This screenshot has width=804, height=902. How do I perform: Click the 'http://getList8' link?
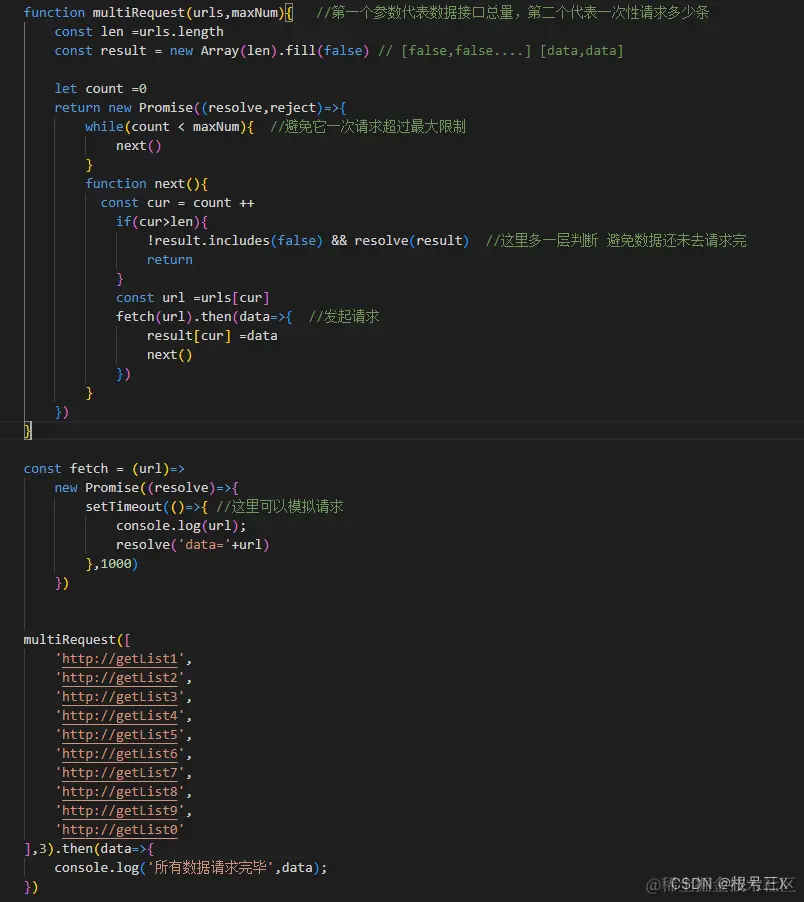coord(120,792)
